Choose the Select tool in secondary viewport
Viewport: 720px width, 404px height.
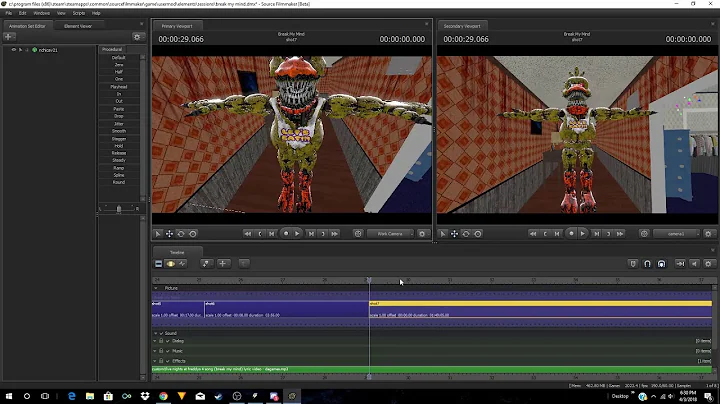click(x=443, y=234)
